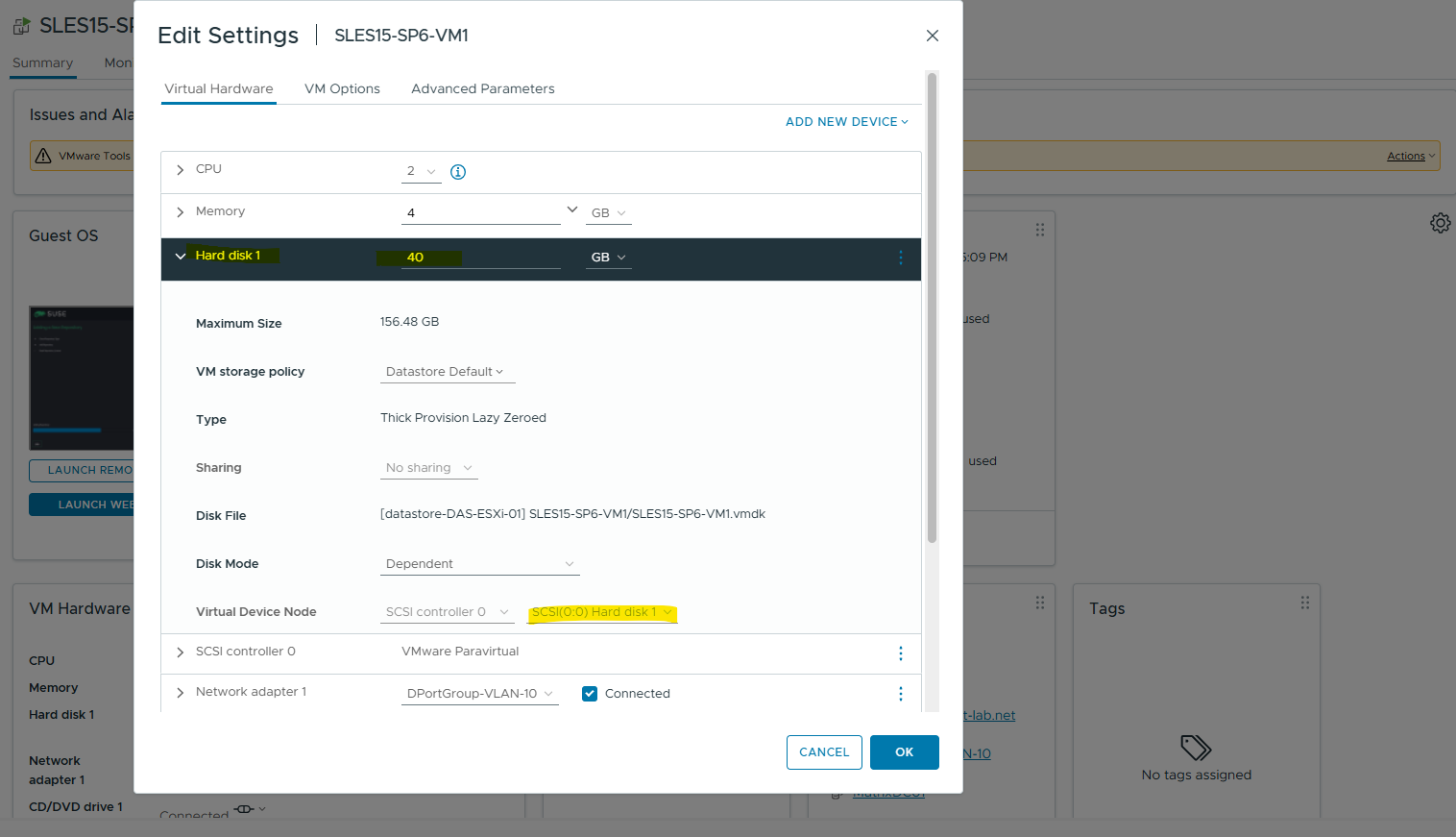The height and width of the screenshot is (837, 1456).
Task: Open the CPU count dropdown
Action: tap(421, 172)
